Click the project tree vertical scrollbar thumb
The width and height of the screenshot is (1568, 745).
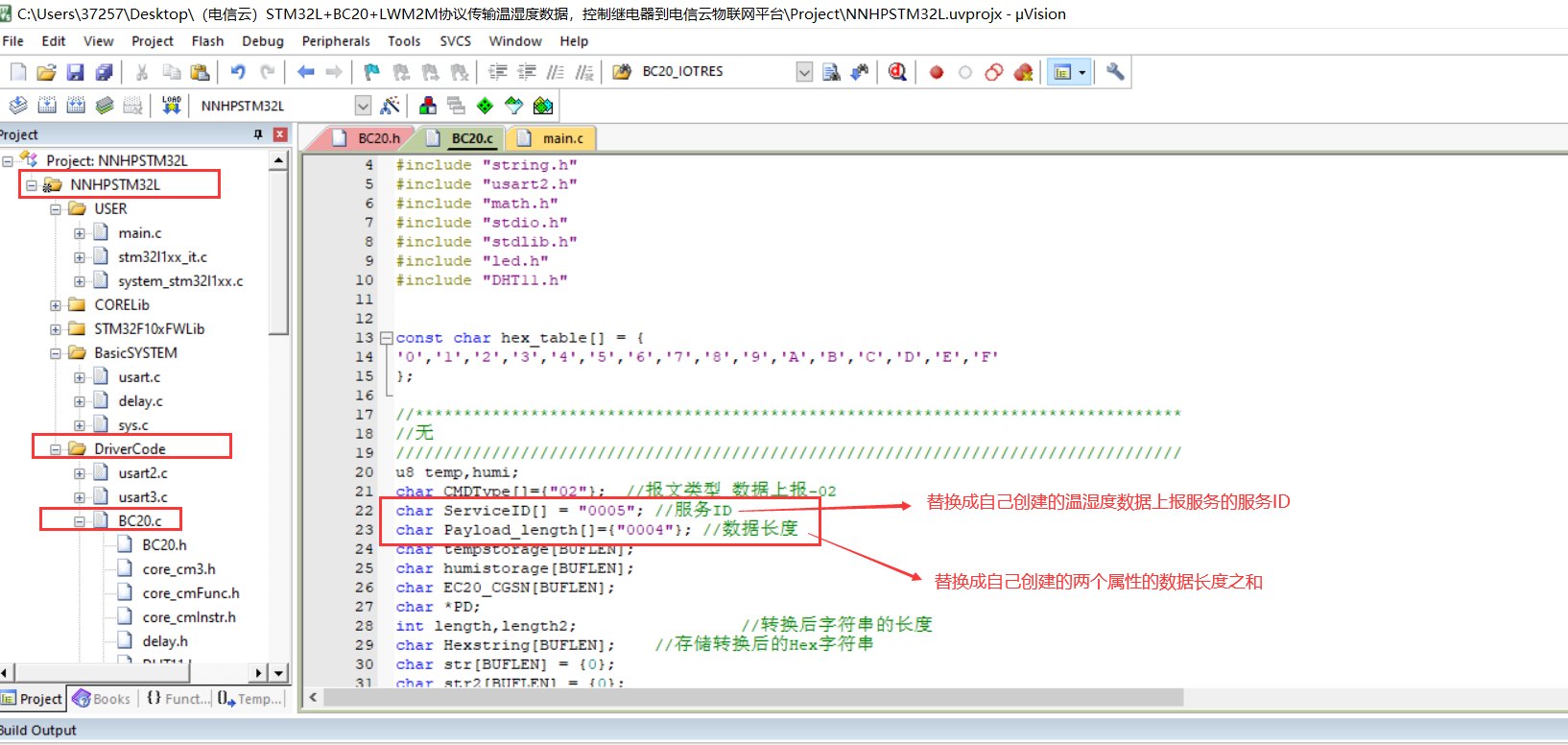[x=278, y=252]
